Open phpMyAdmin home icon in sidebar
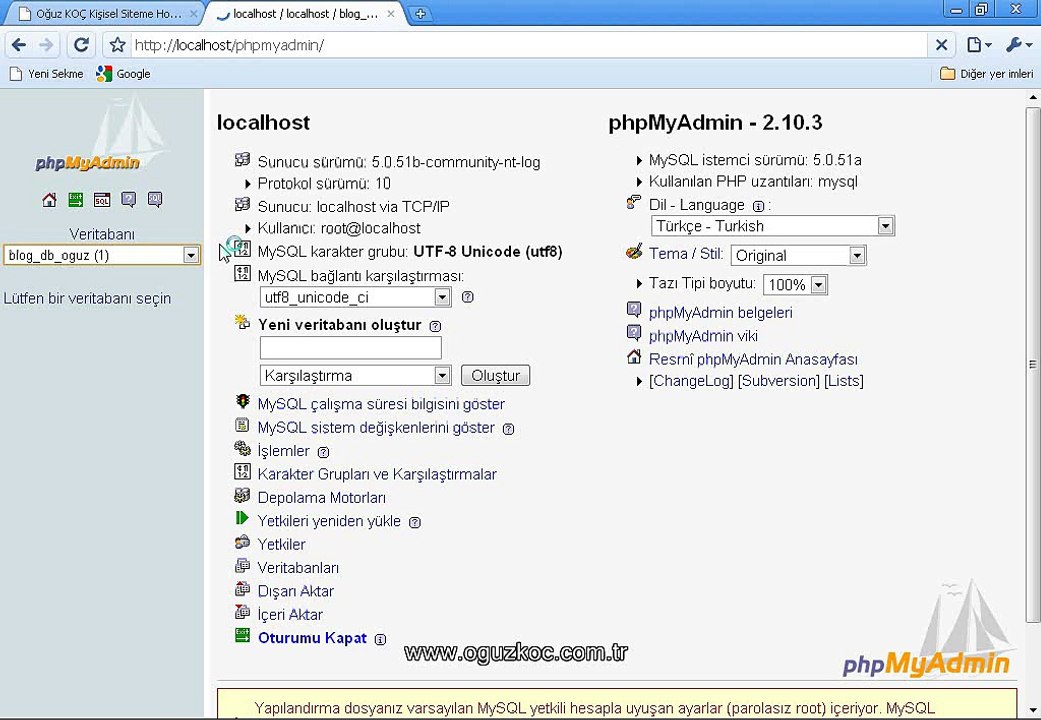Screen dimensions: 1041x720 coord(49,200)
